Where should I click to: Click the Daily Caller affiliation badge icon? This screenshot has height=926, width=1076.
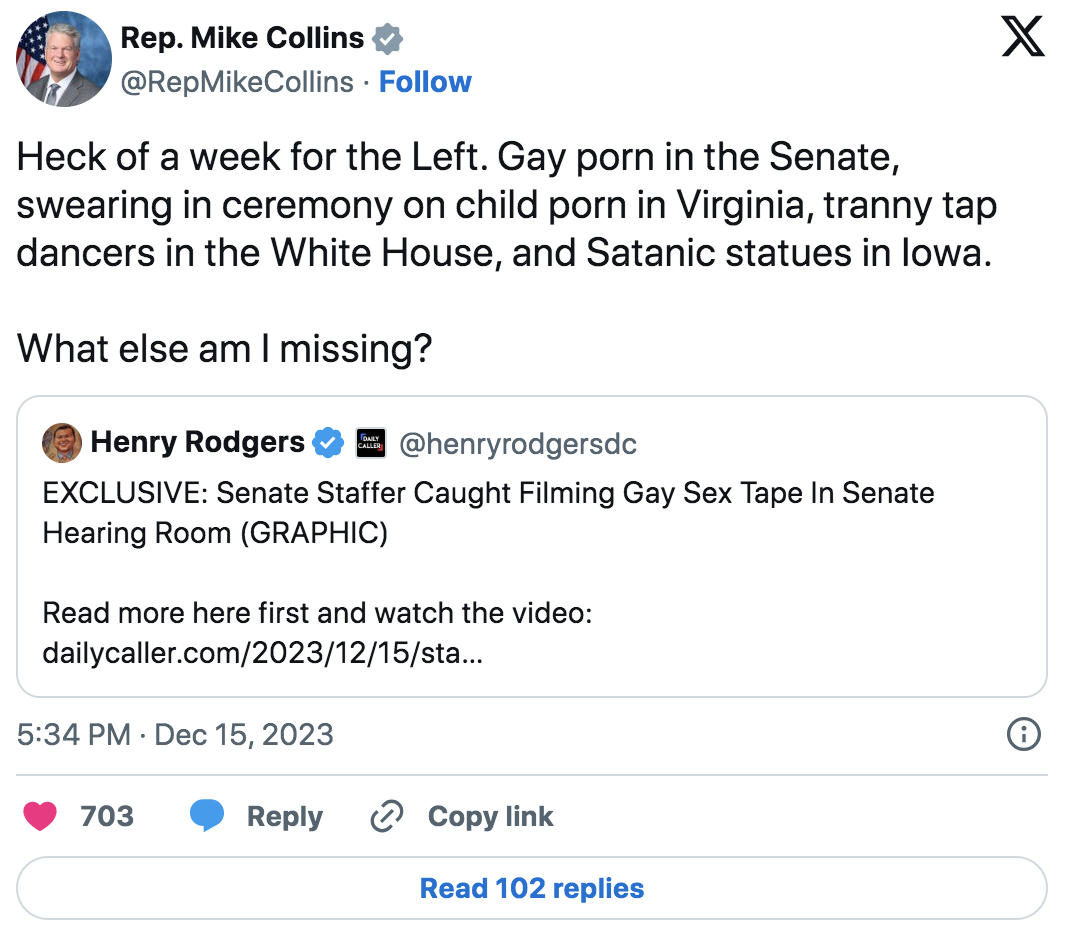click(x=371, y=443)
